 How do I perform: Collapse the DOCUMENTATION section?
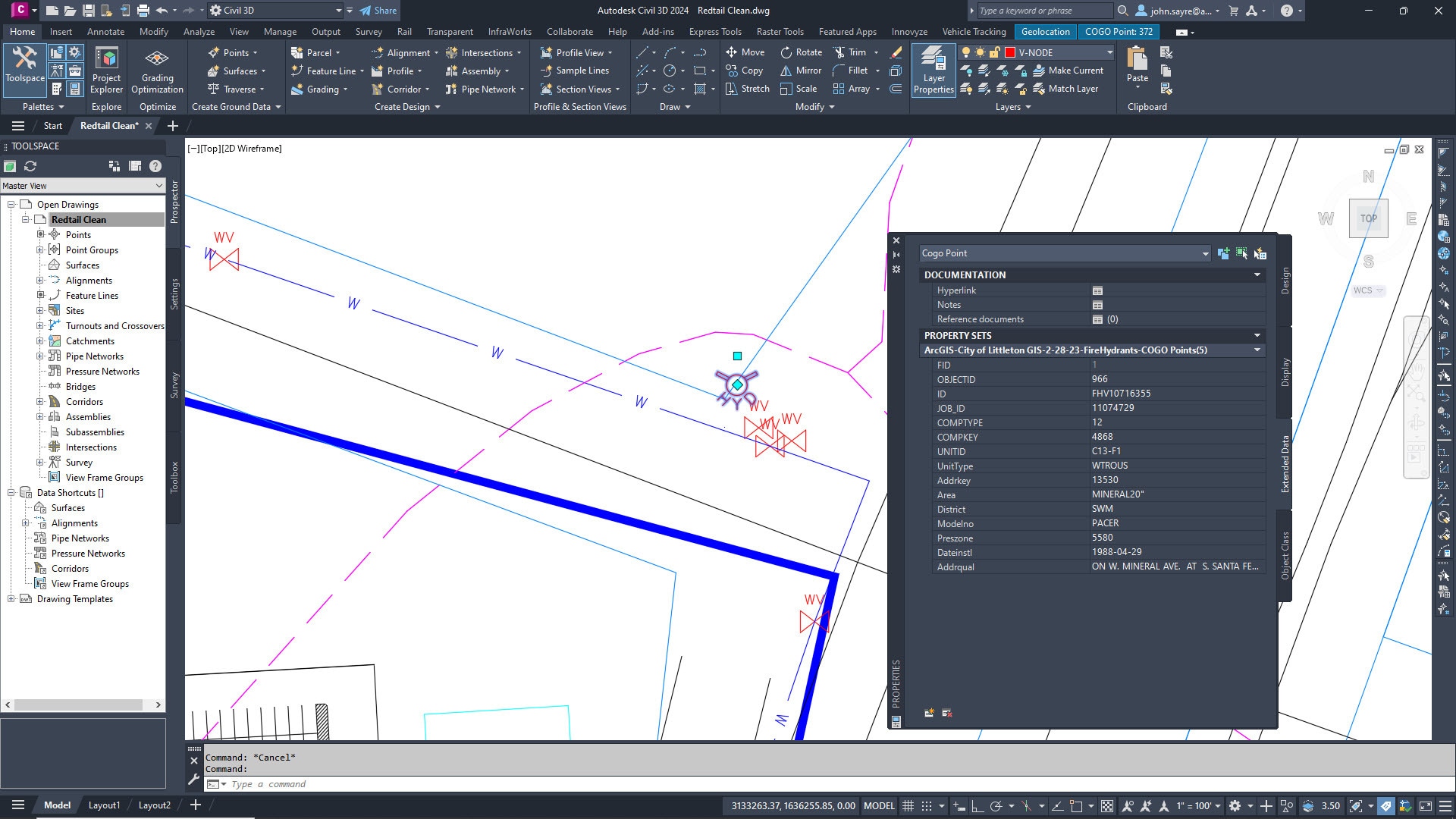tap(1257, 275)
